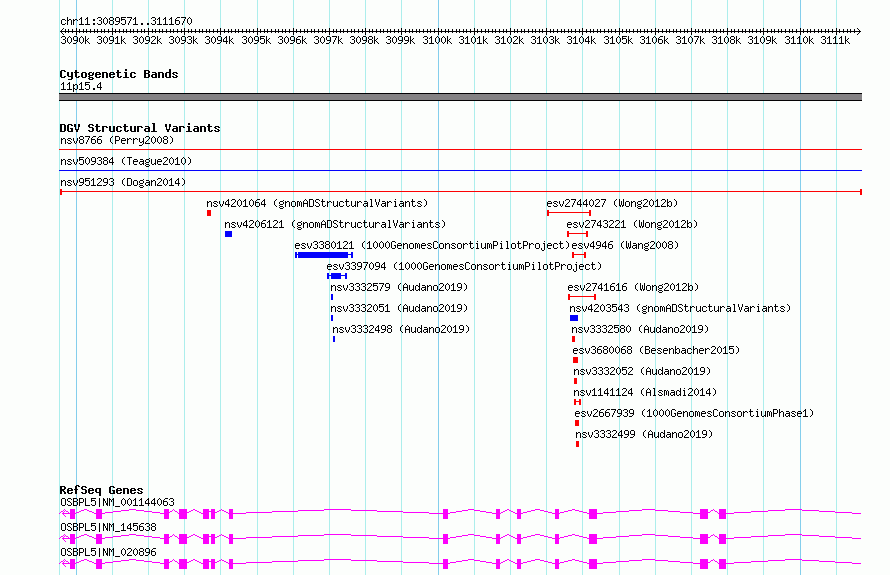890x575 pixels.
Task: Click the 3102k ruler label
Action: [509, 40]
